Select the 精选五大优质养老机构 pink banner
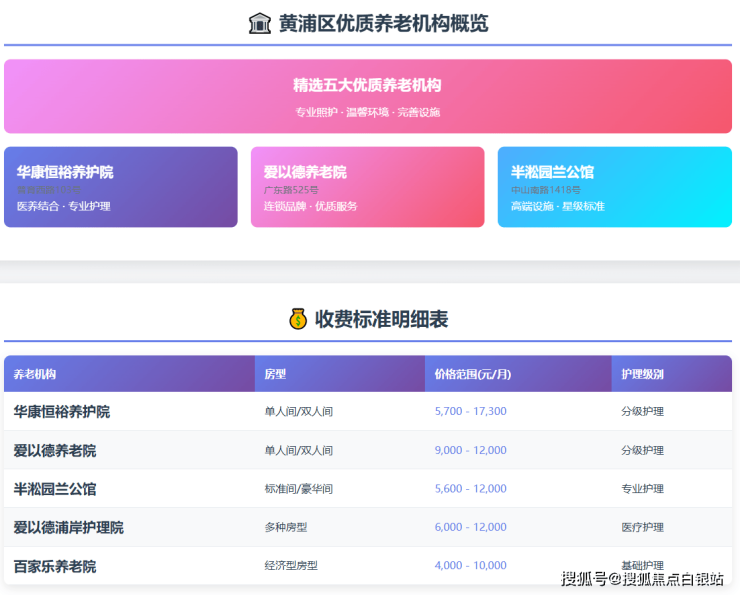Viewport: 740px width, 595px height. [367, 96]
